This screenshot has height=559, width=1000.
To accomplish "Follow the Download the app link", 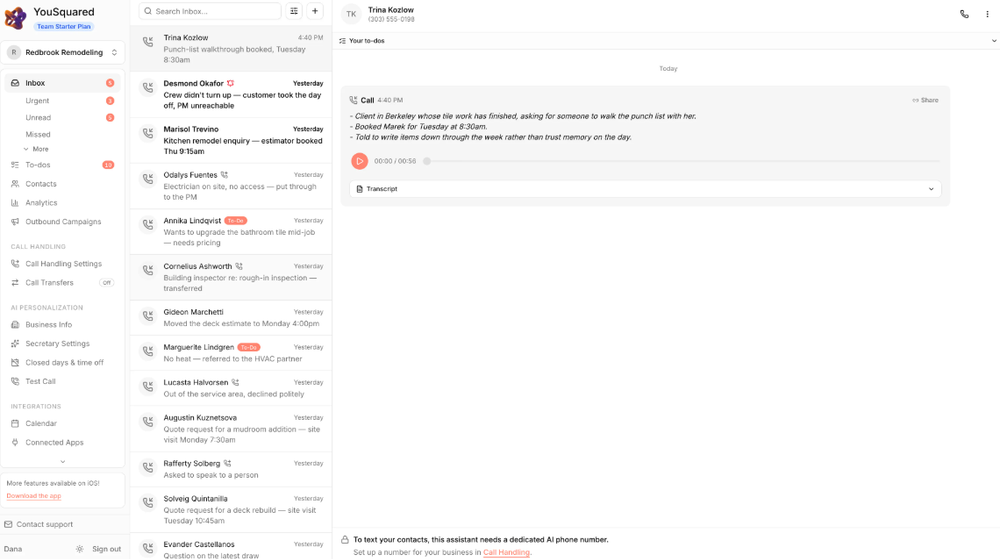I will [34, 496].
